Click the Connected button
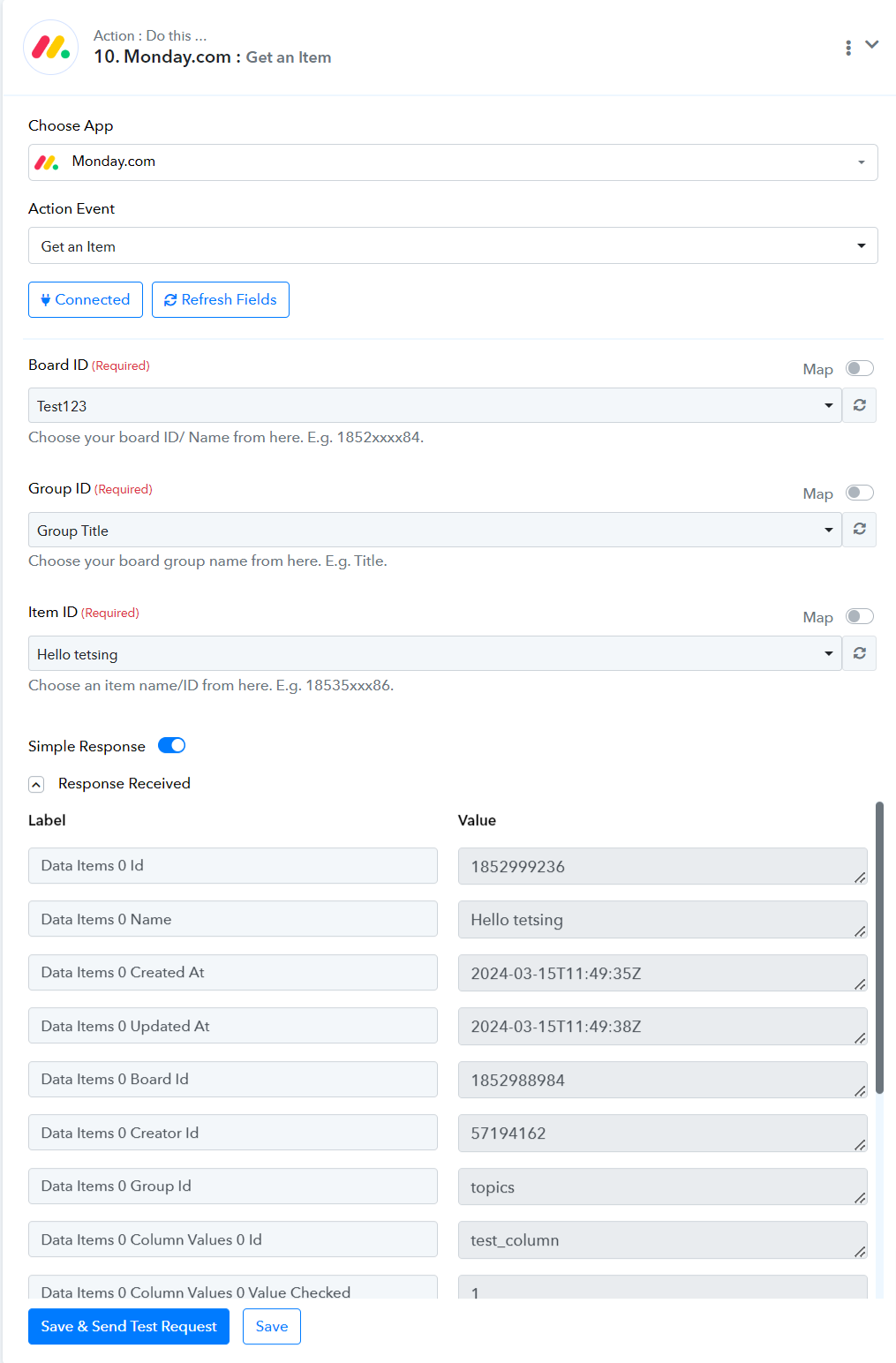 (86, 299)
